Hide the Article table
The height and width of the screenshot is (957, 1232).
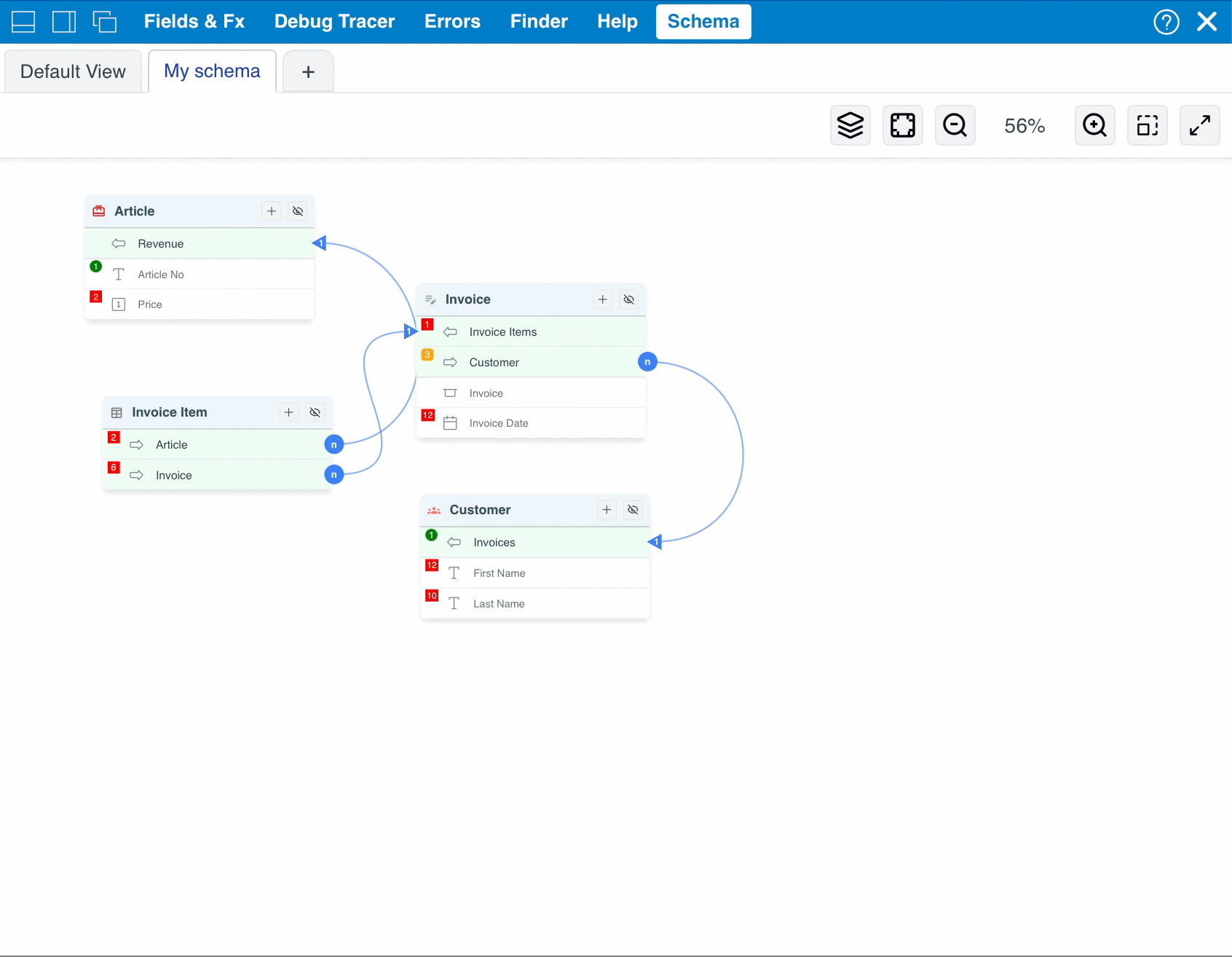coord(298,211)
